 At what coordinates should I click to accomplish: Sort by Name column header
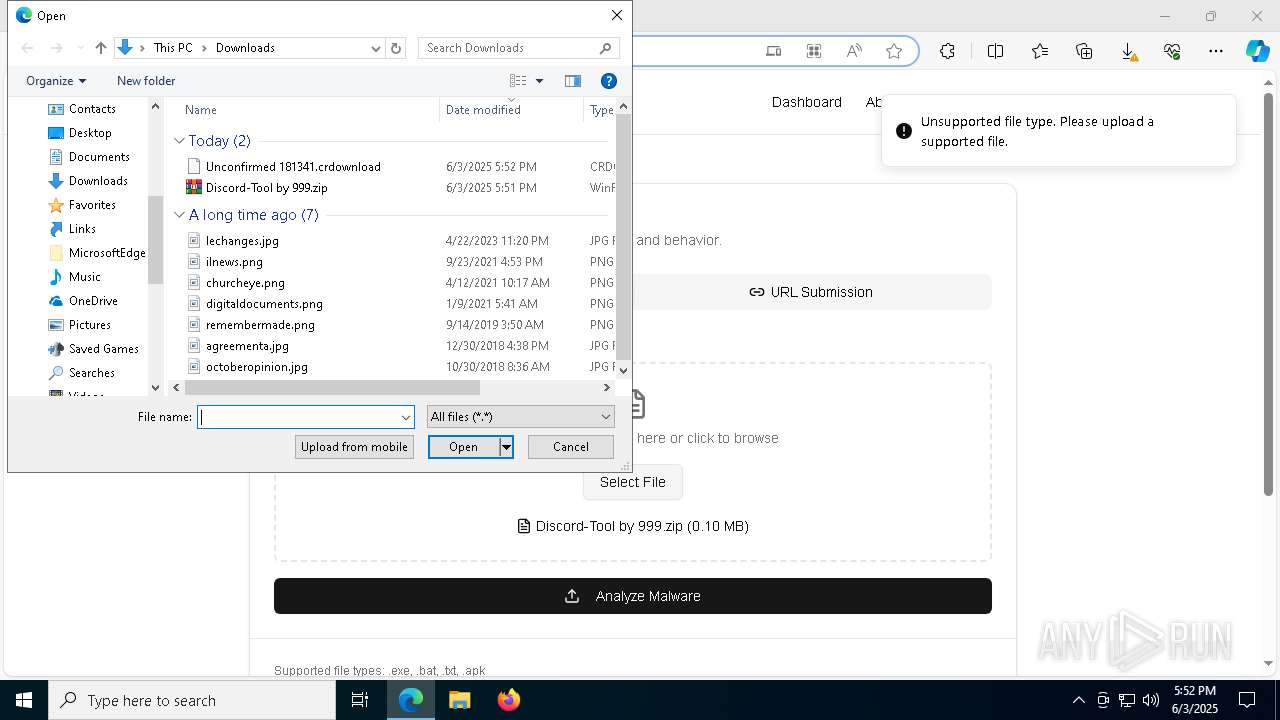(201, 110)
